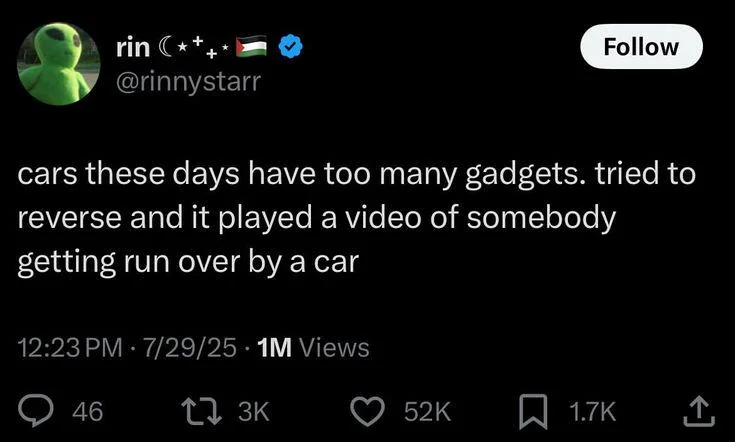Click the display name "rin"

click(133, 46)
